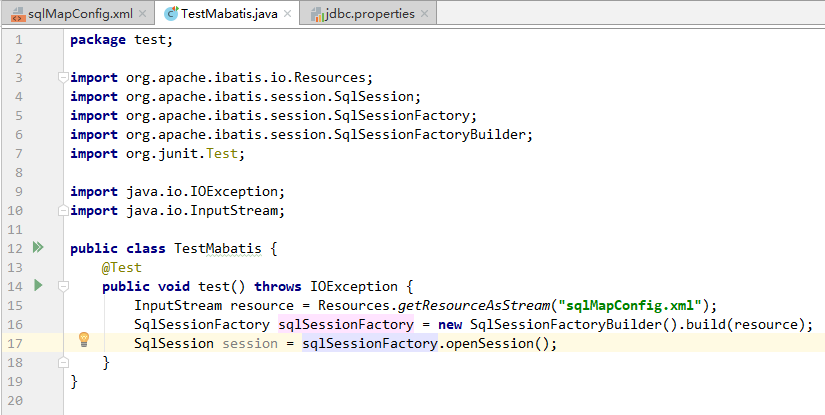
Task: Click the InputStream type on line 15
Action: tap(178, 306)
